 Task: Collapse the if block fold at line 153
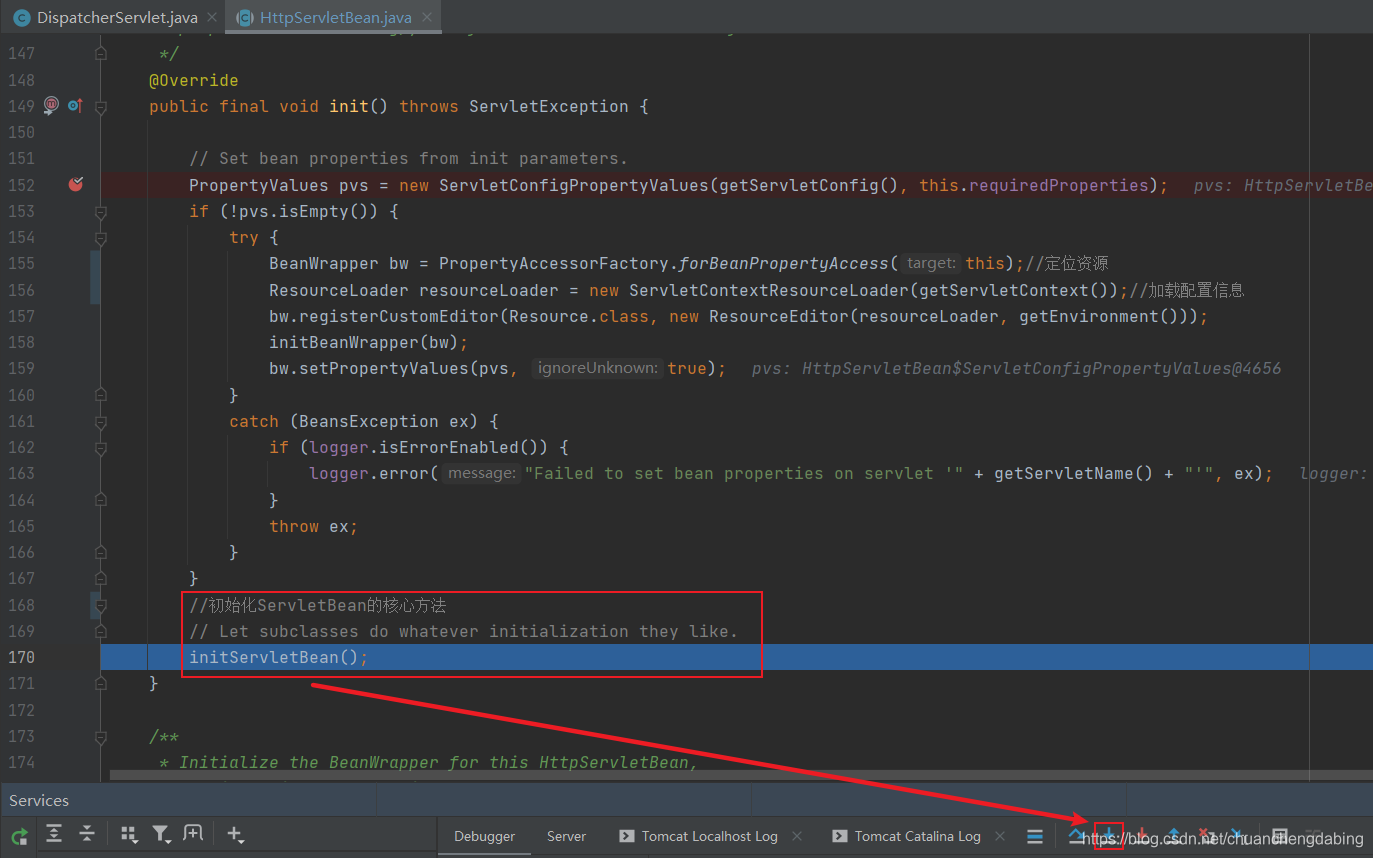pos(101,211)
